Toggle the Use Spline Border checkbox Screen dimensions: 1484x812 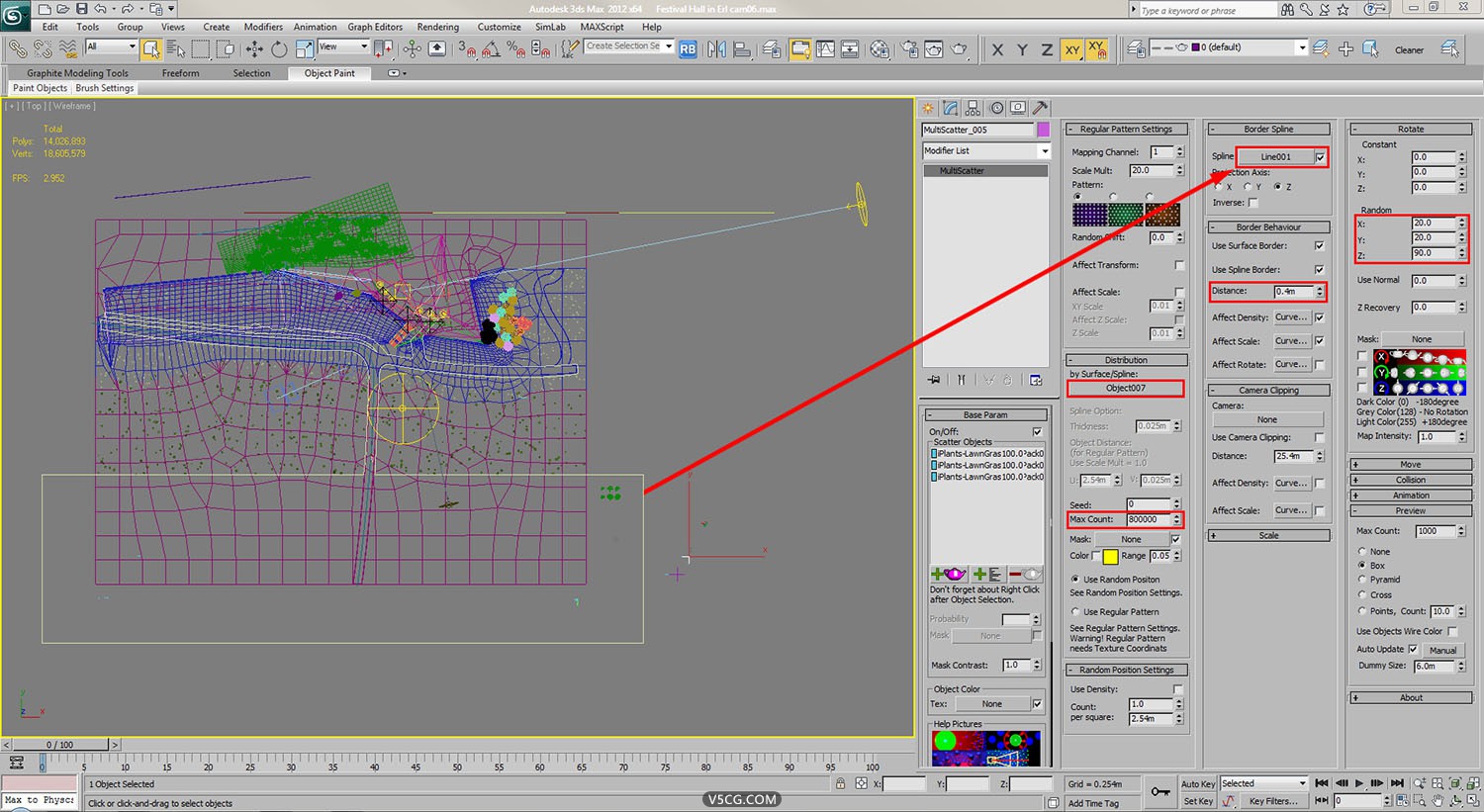tap(1319, 269)
